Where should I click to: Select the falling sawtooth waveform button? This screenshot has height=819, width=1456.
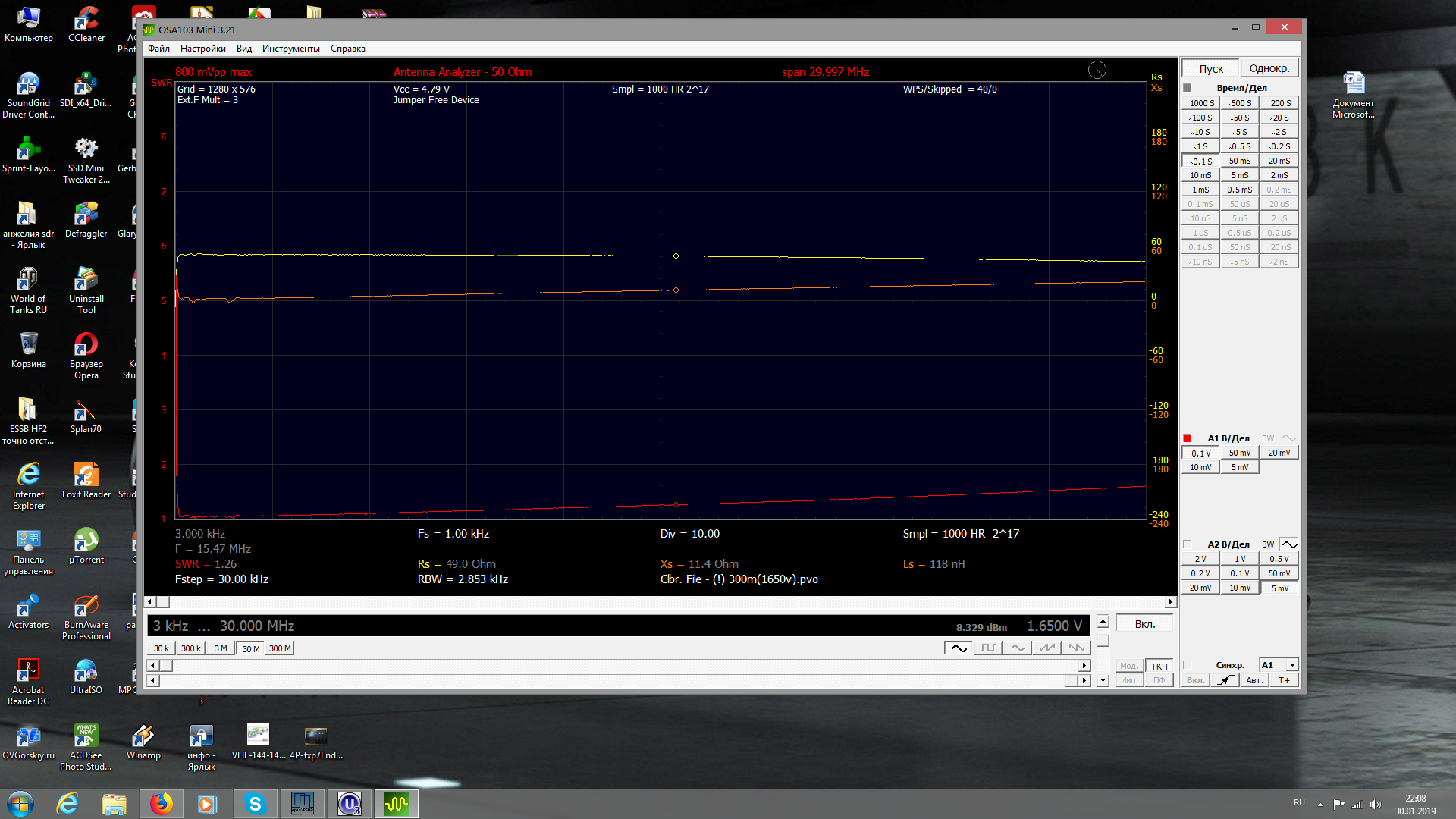point(1076,648)
